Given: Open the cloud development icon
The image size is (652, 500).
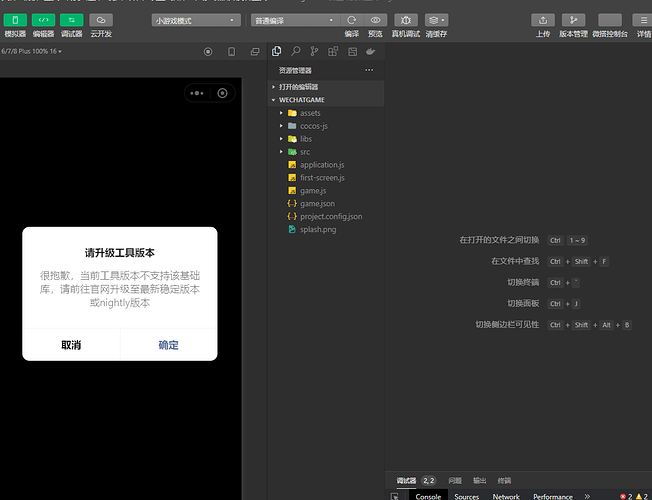Looking at the screenshot, I should [101, 20].
